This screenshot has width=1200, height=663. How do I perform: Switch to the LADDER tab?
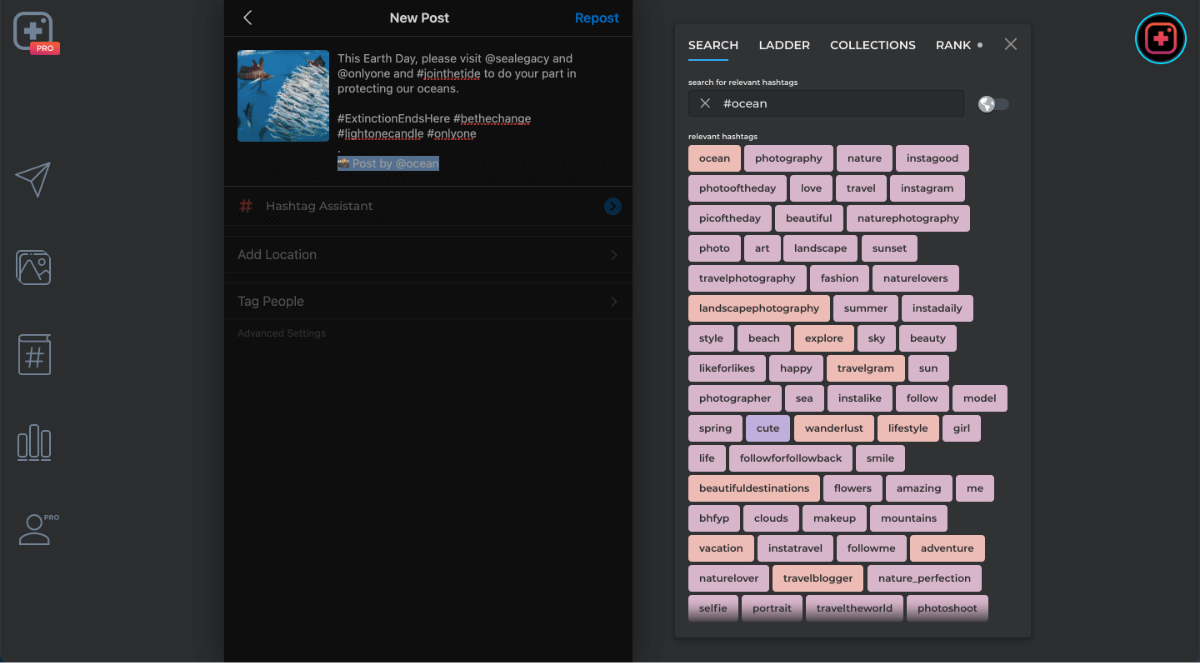coord(784,45)
